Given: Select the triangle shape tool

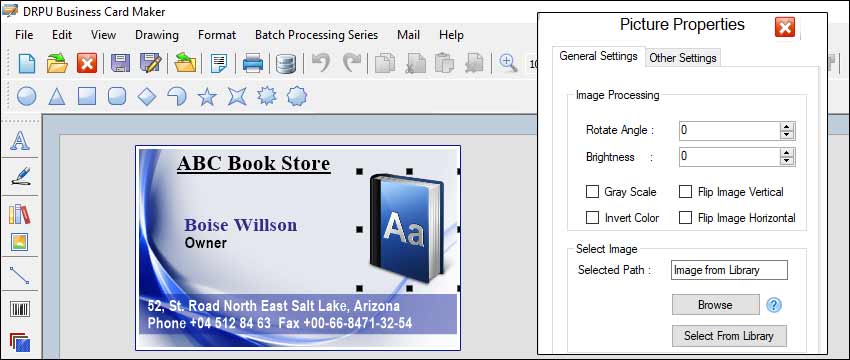Looking at the screenshot, I should click(57, 97).
